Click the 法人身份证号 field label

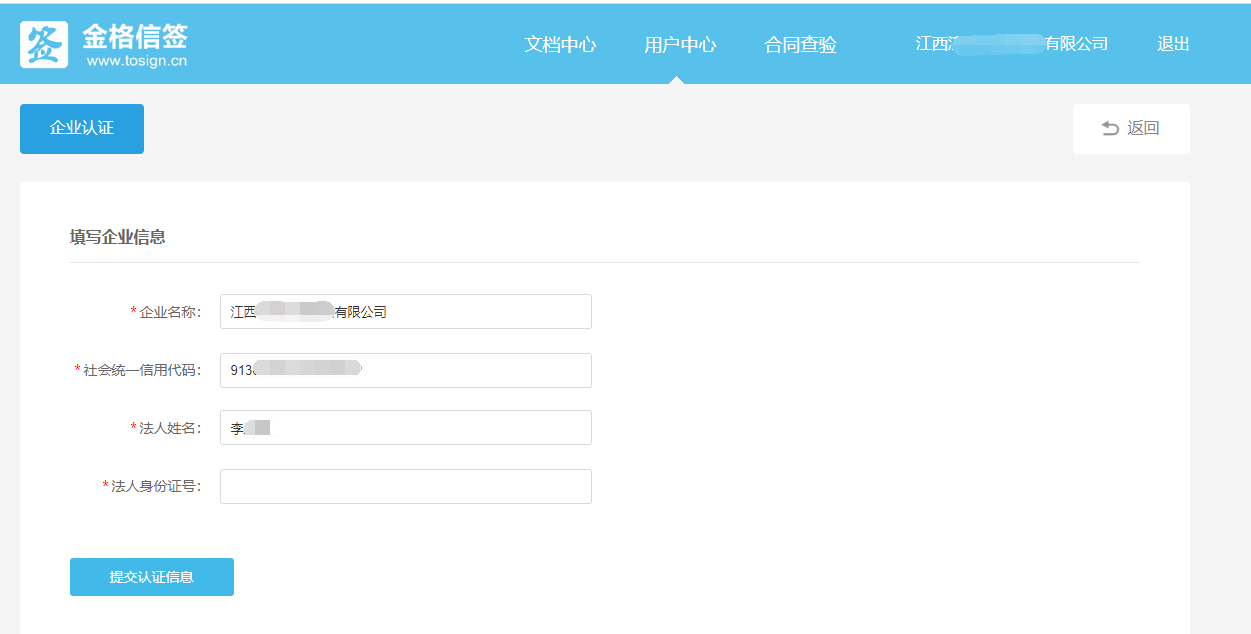[155, 487]
